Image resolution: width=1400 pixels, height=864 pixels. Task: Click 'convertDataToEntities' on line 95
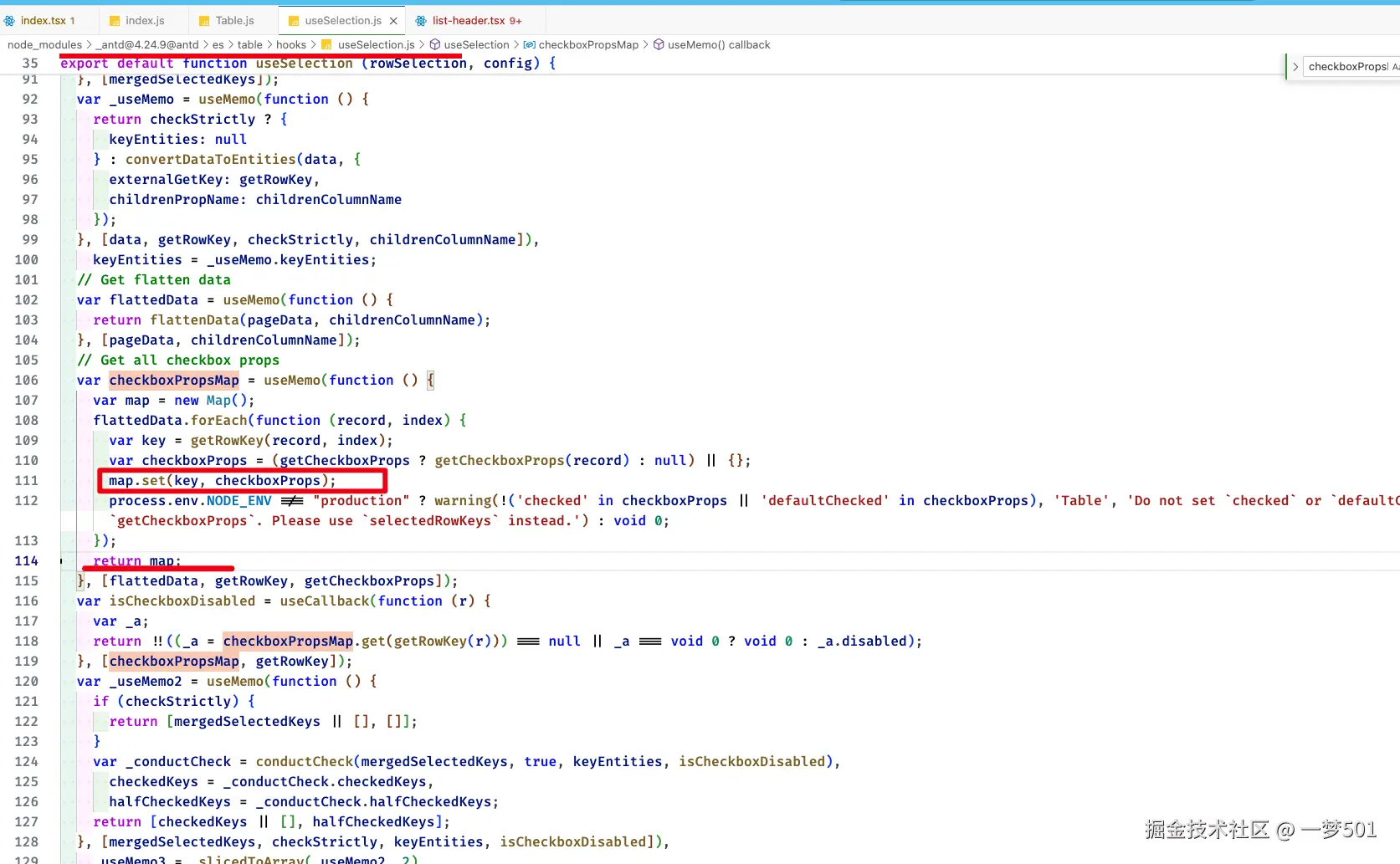(x=211, y=160)
